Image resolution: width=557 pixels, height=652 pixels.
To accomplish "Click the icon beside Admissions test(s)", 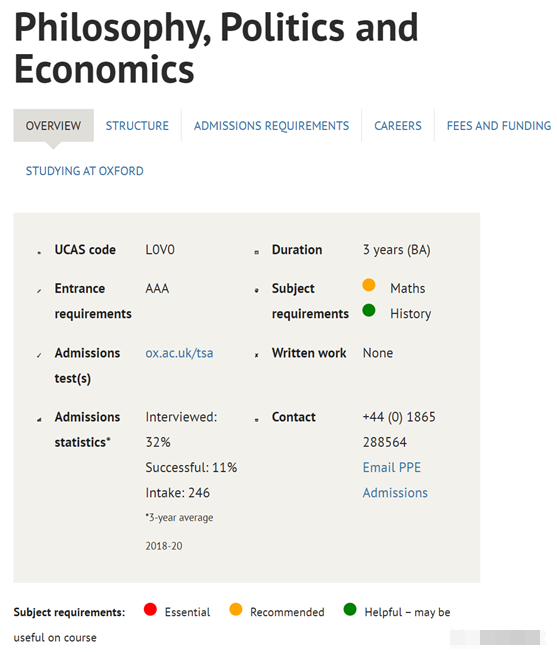I will click(39, 355).
